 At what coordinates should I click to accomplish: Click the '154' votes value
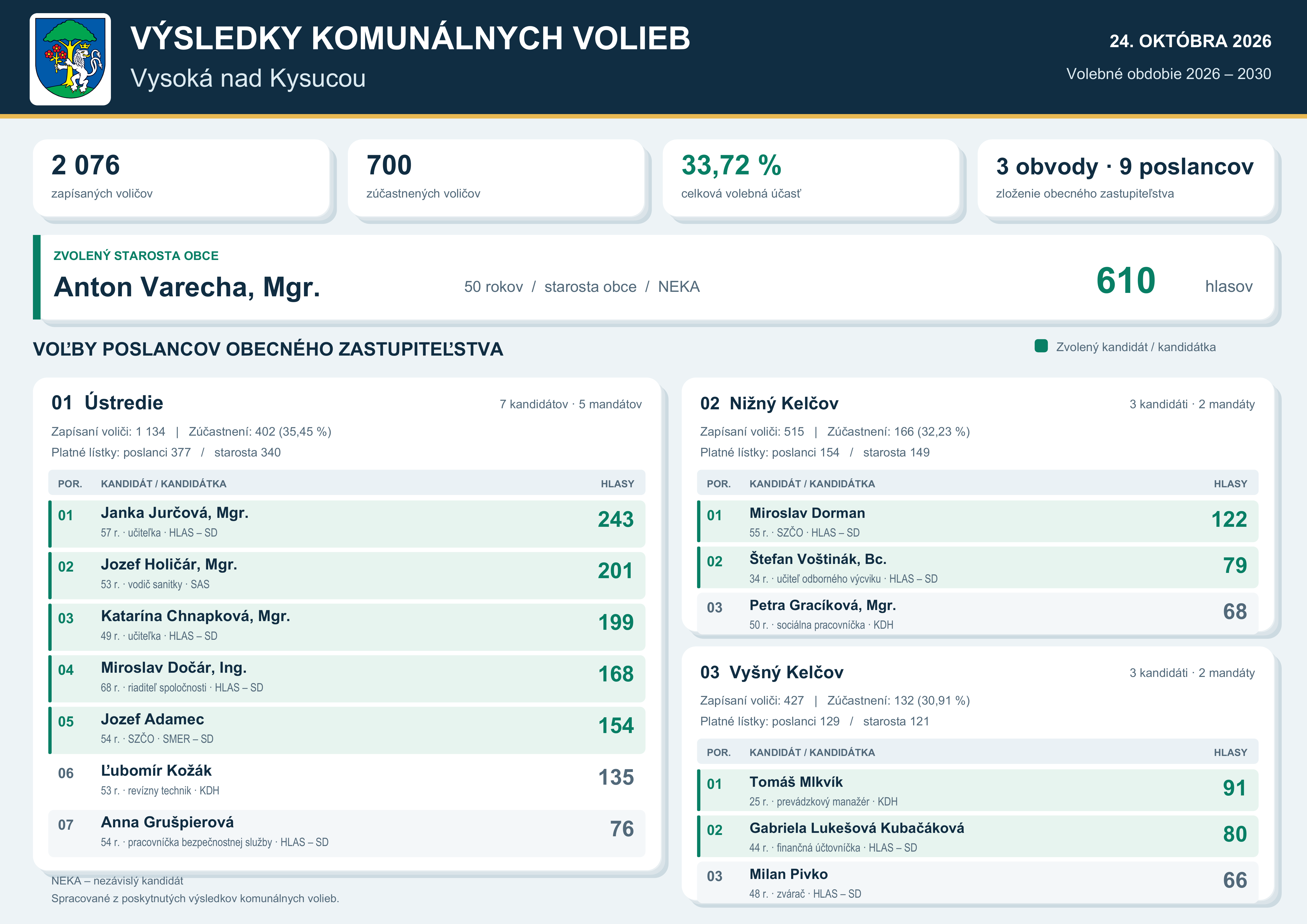coord(615,726)
